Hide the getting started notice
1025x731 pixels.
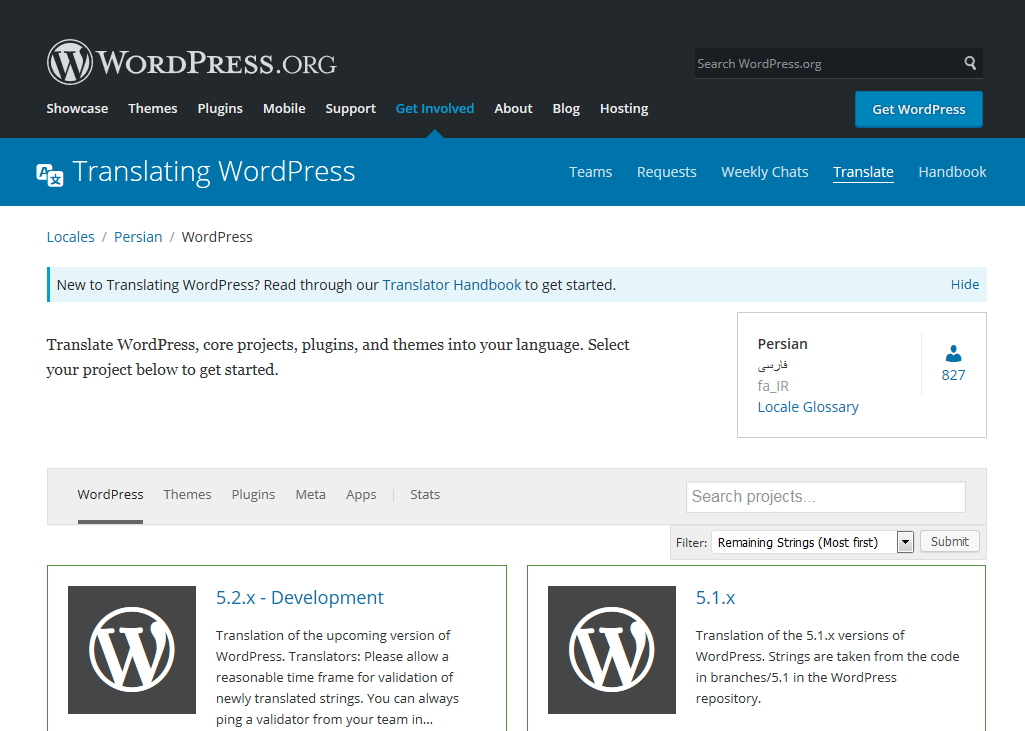tap(965, 284)
